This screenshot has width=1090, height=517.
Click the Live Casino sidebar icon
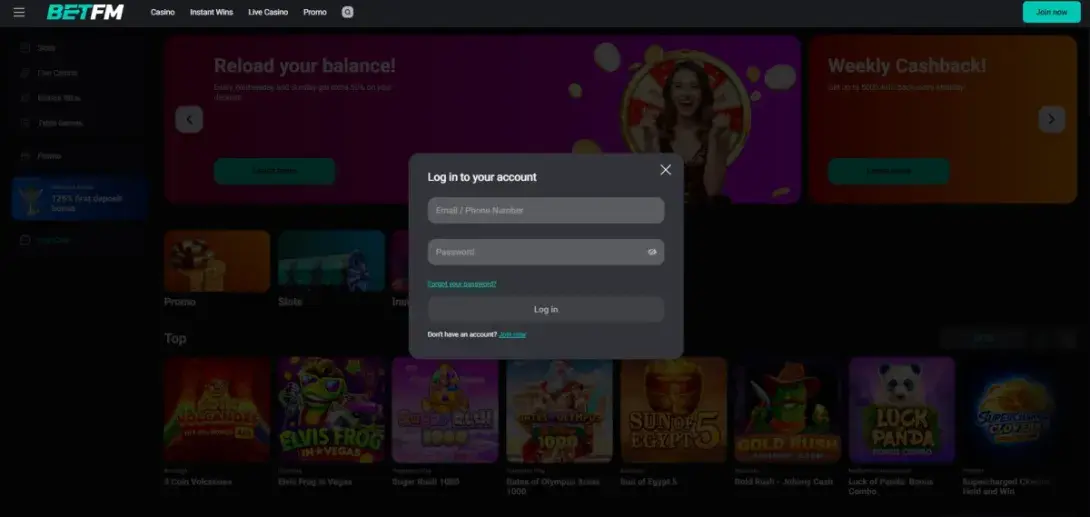(25, 73)
